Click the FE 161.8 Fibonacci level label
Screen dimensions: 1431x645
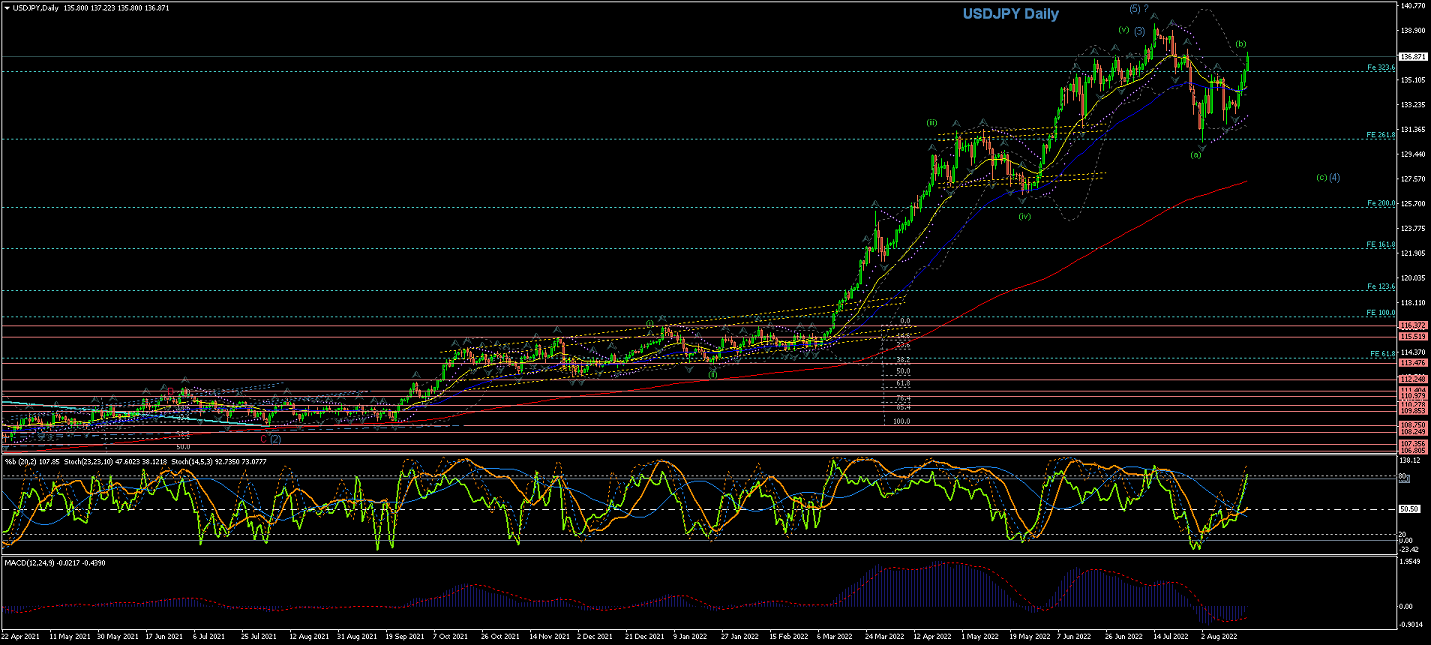tap(1381, 245)
